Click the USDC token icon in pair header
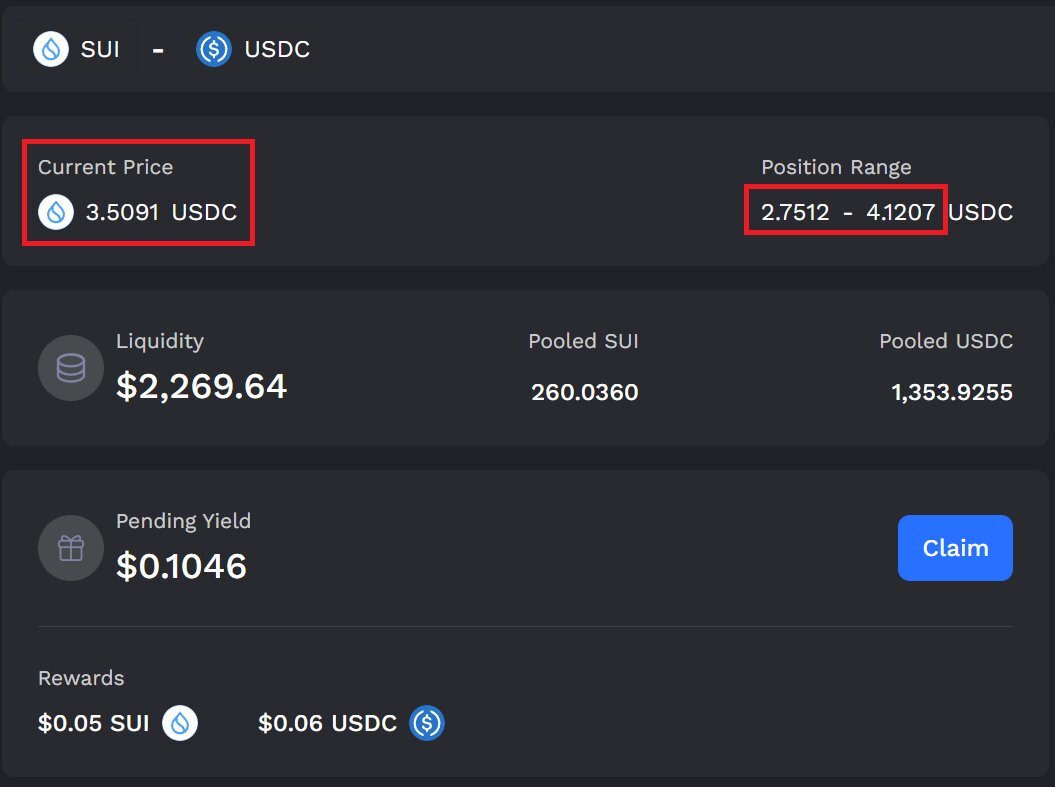 214,49
